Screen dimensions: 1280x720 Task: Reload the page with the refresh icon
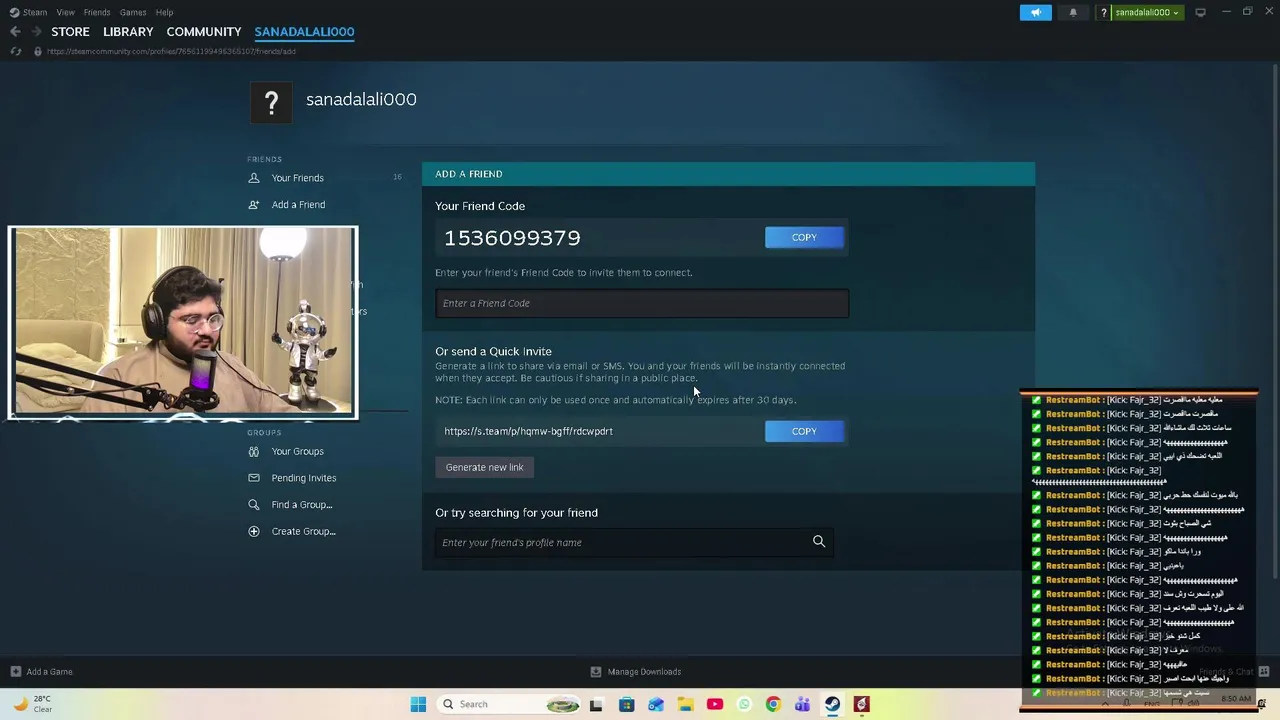[x=15, y=51]
